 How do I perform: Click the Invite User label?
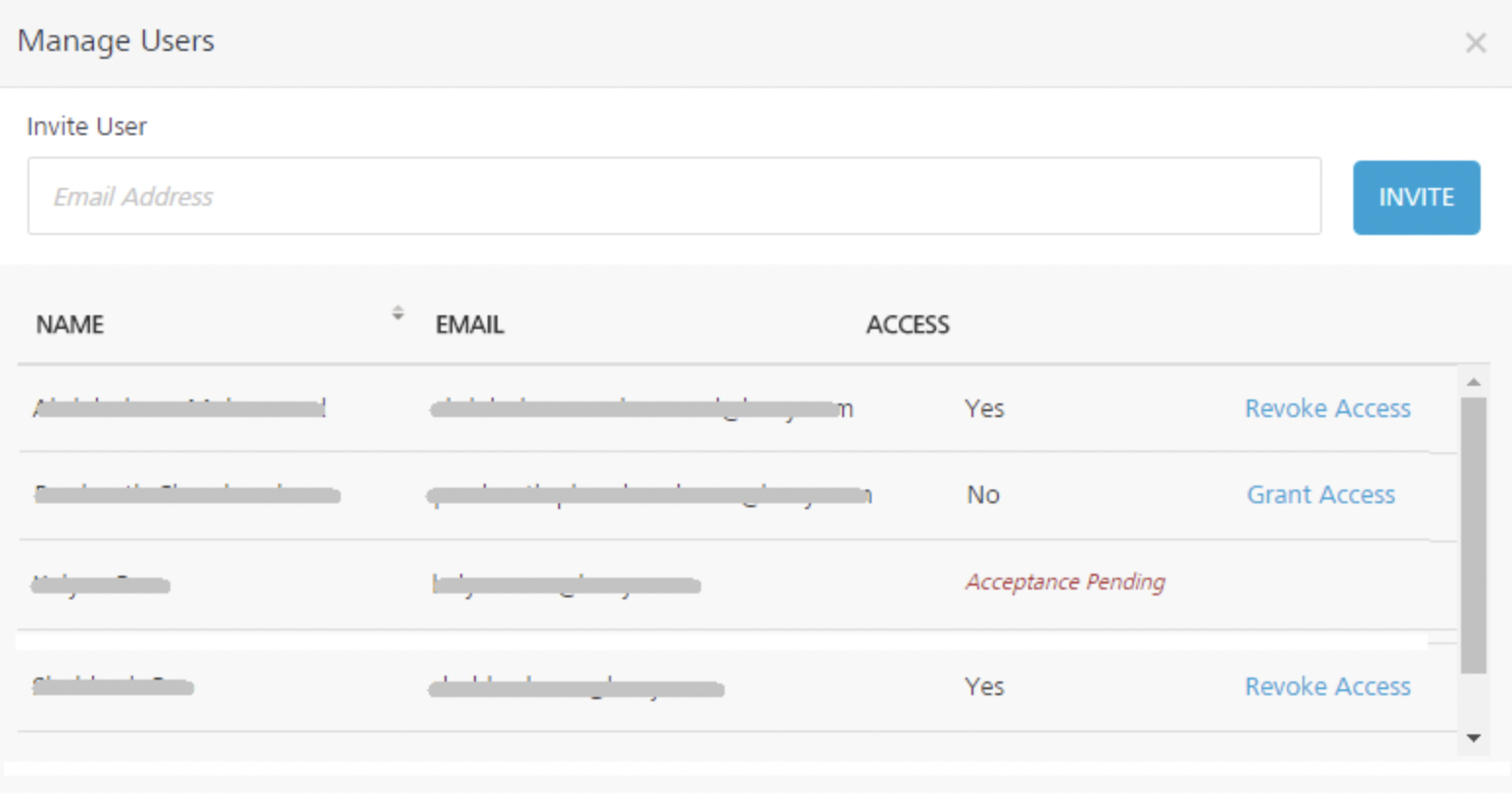tap(87, 126)
